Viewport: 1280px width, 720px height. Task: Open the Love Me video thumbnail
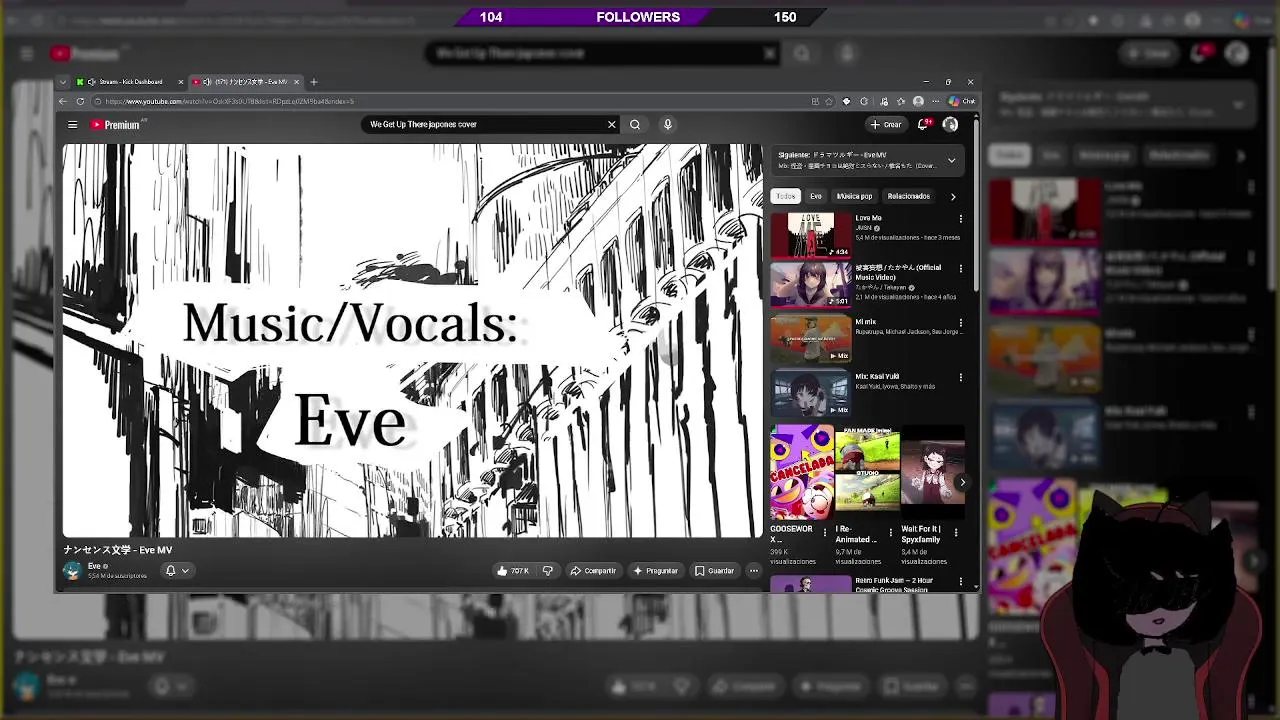811,235
